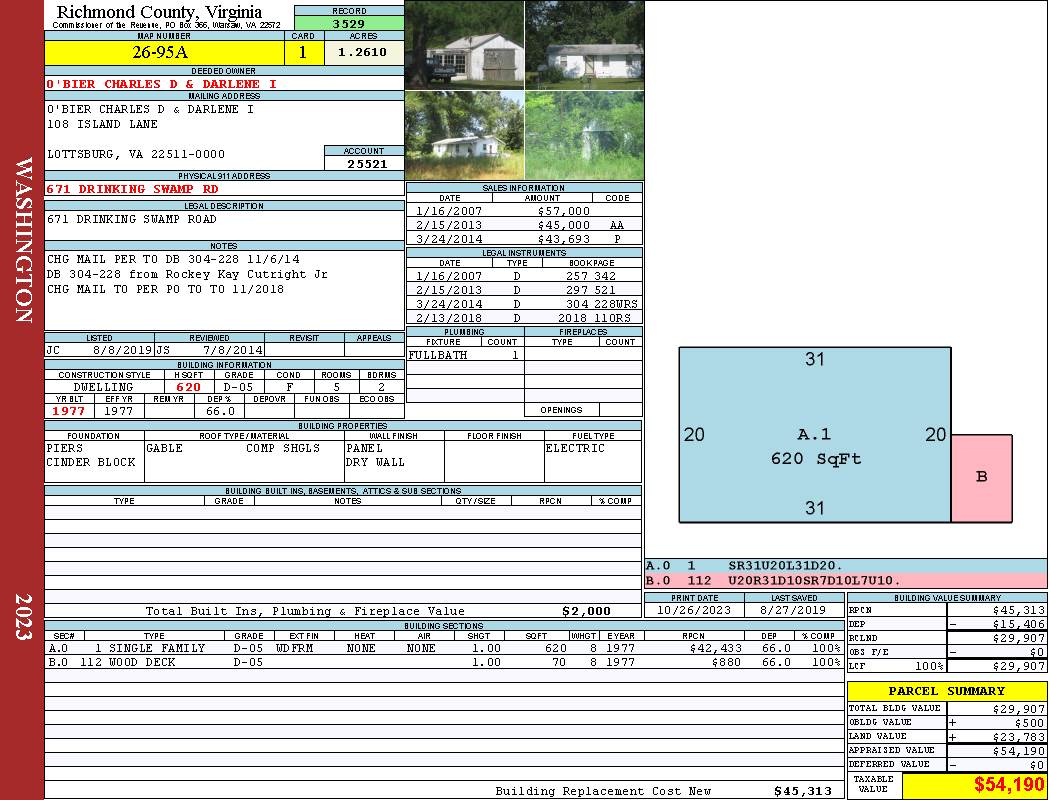Image resolution: width=1050 pixels, height=800 pixels.
Task: Open the top-right white house front photo
Action: coord(584,45)
